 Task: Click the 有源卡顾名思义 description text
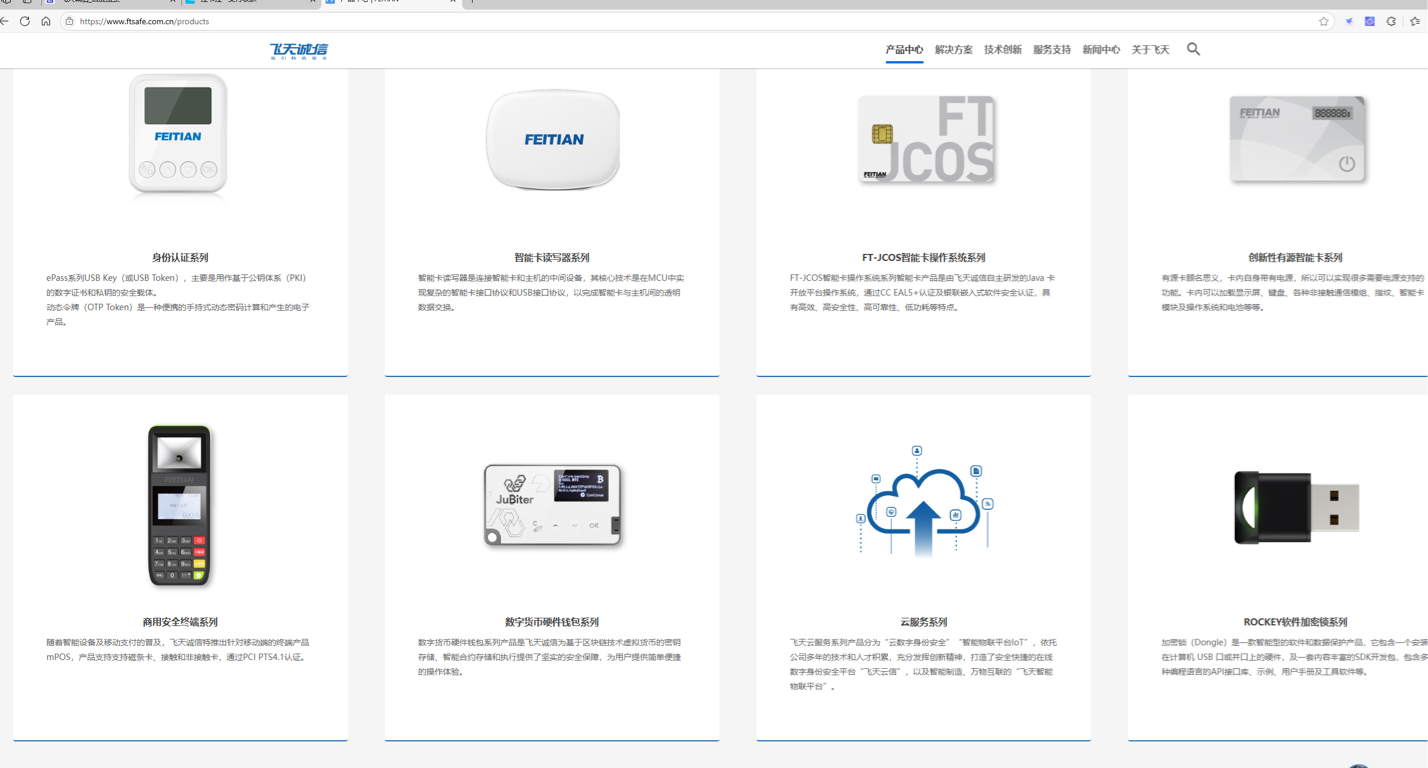tap(1294, 292)
